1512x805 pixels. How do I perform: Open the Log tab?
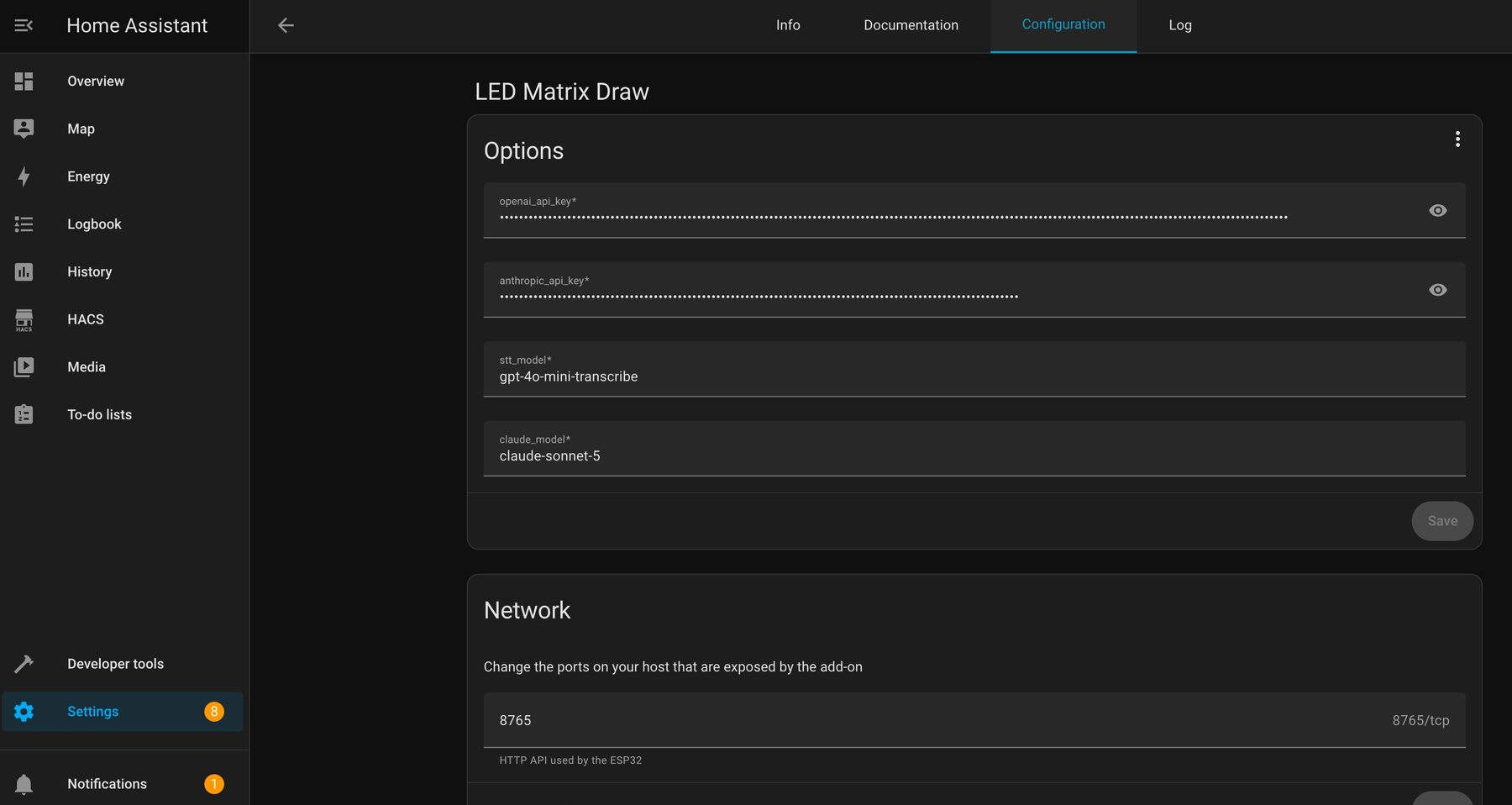[x=1180, y=25]
